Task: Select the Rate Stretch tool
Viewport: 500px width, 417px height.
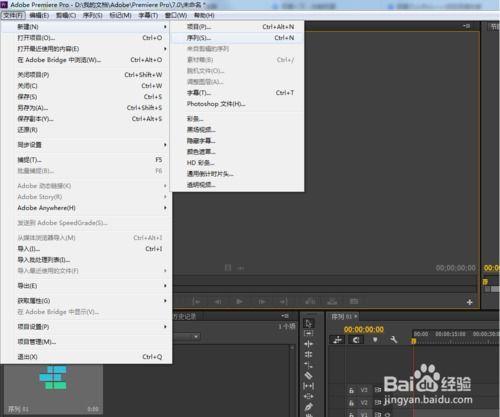Action: tap(308, 365)
